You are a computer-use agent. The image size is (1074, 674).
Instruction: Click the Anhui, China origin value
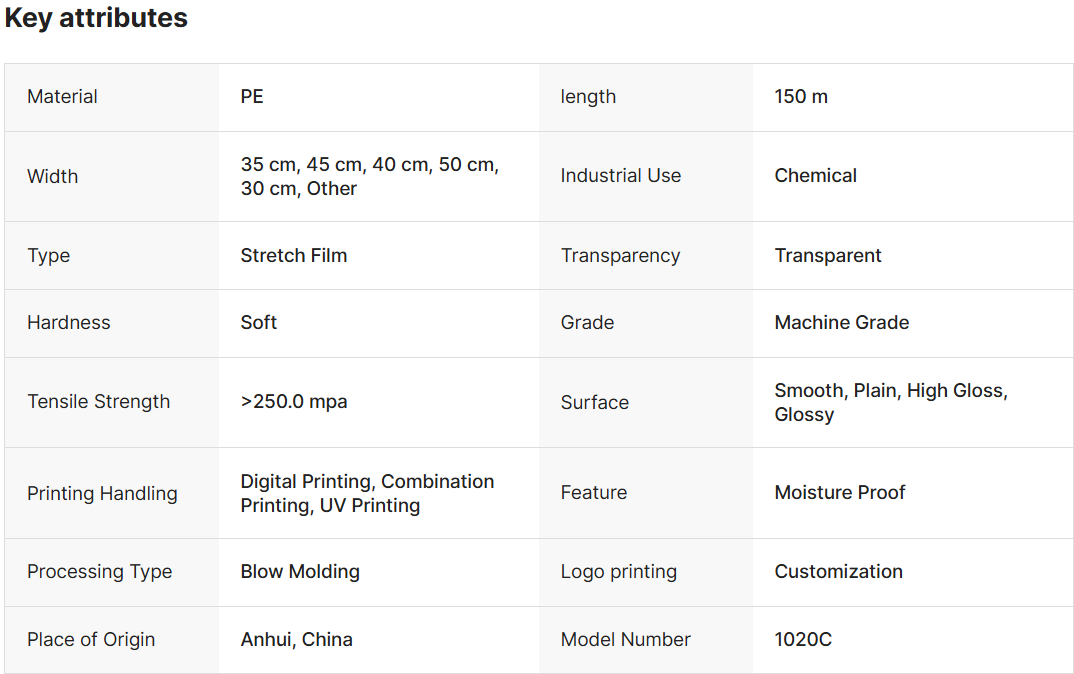click(296, 639)
